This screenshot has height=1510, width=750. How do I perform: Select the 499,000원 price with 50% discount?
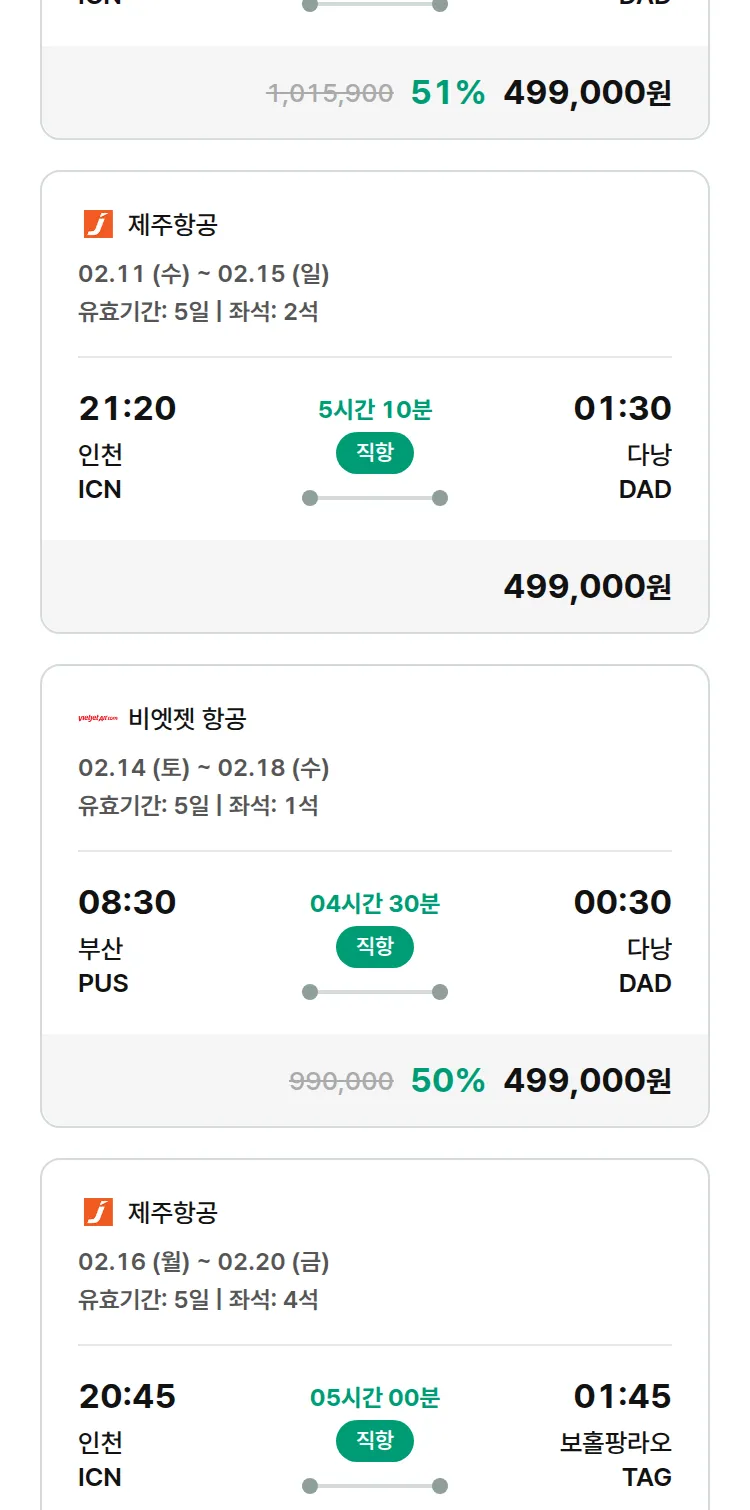587,1081
